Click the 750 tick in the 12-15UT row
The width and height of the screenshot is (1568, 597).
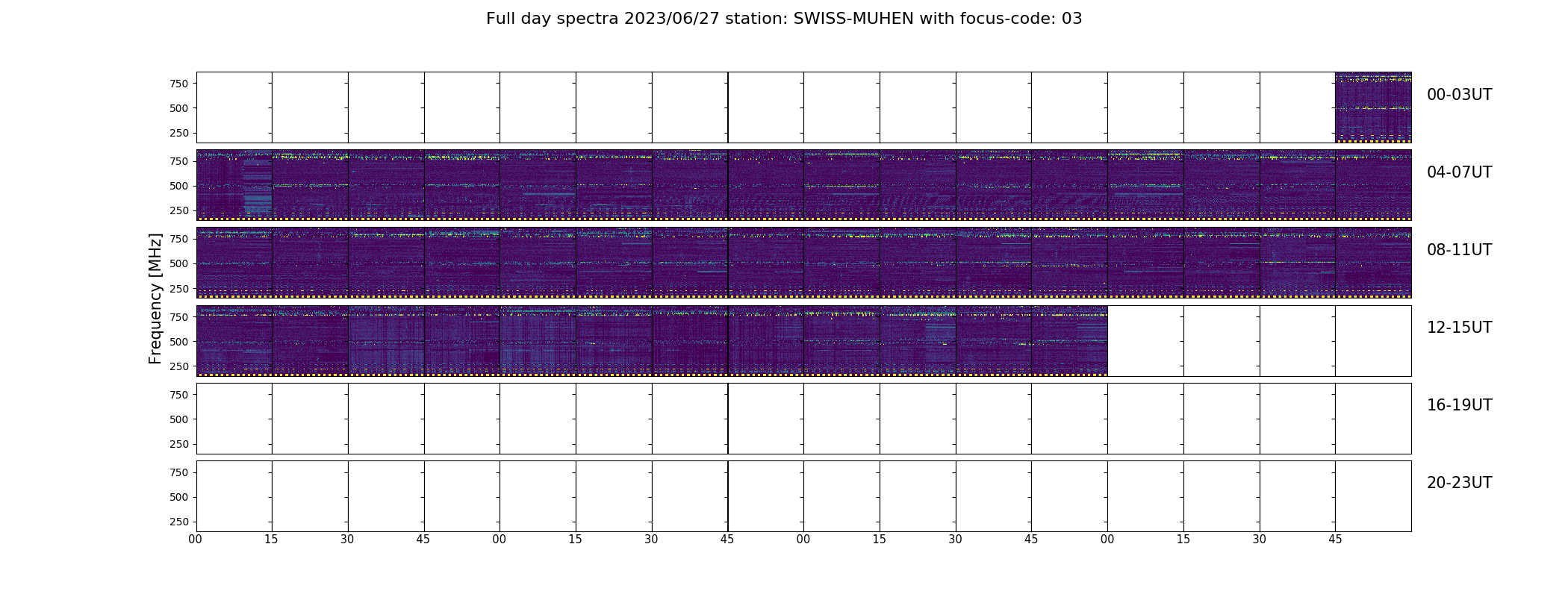[x=178, y=317]
